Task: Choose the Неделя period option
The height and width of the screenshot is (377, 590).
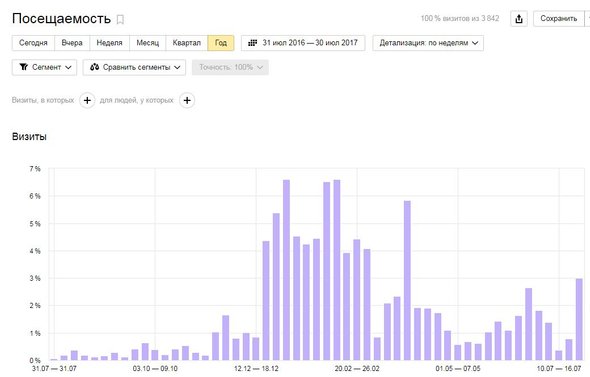Action: 109,43
